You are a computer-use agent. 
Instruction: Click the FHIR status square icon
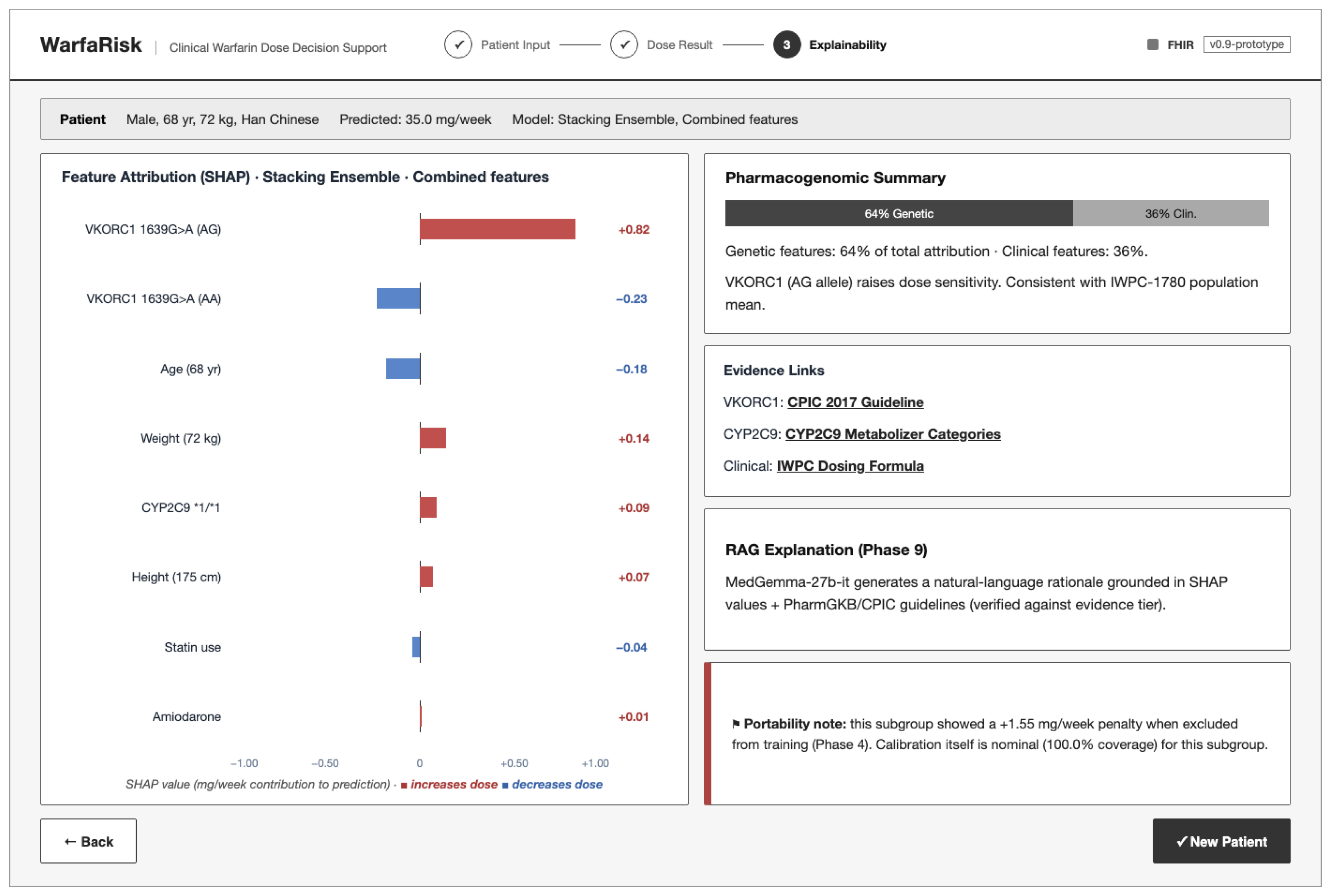(x=1152, y=44)
